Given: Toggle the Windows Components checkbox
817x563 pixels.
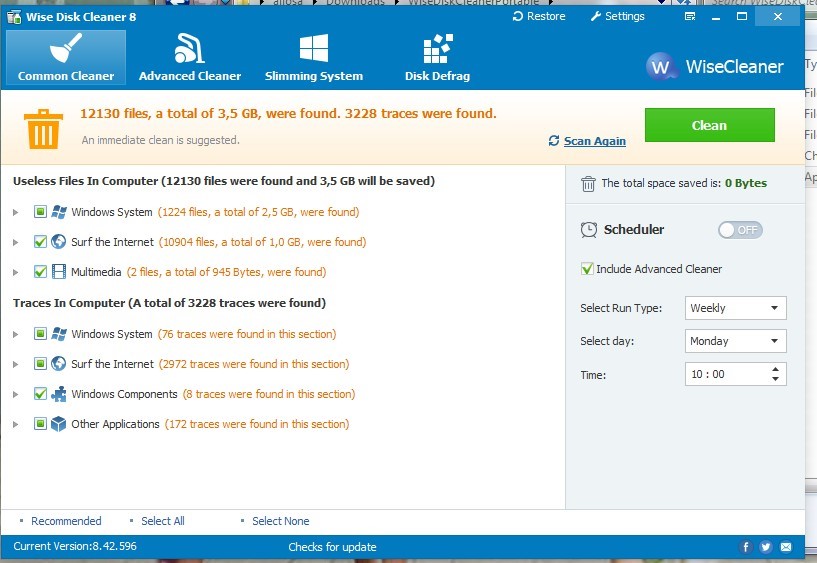Looking at the screenshot, I should coord(41,394).
